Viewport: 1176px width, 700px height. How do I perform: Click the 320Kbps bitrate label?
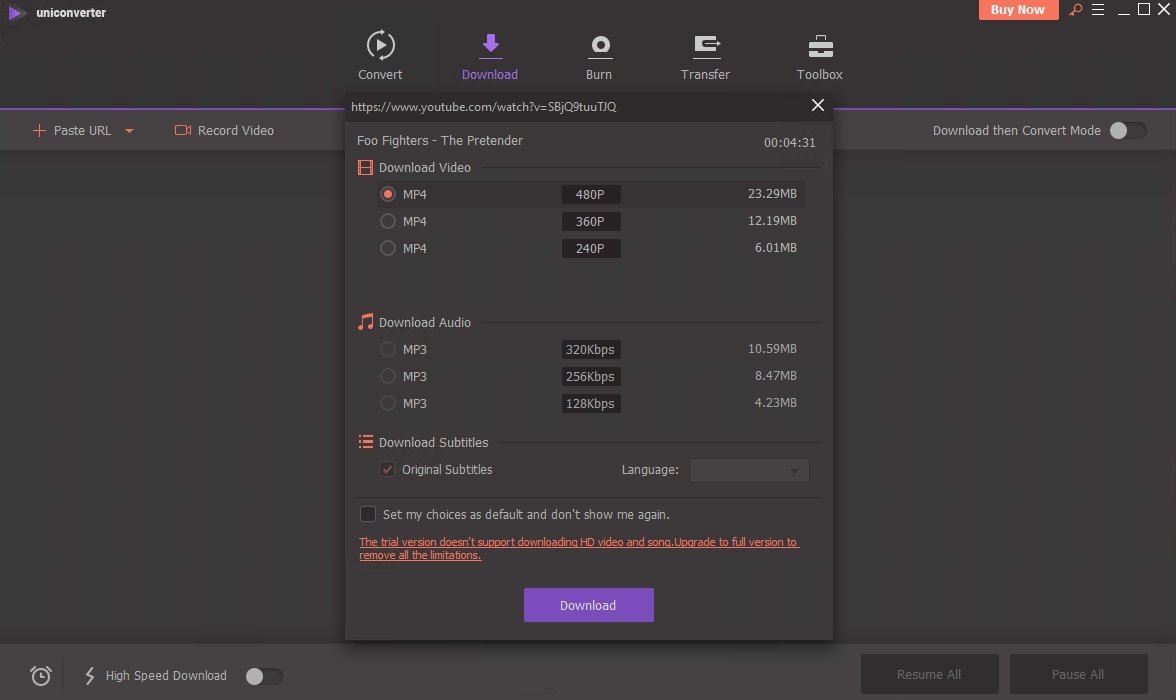[x=591, y=350]
